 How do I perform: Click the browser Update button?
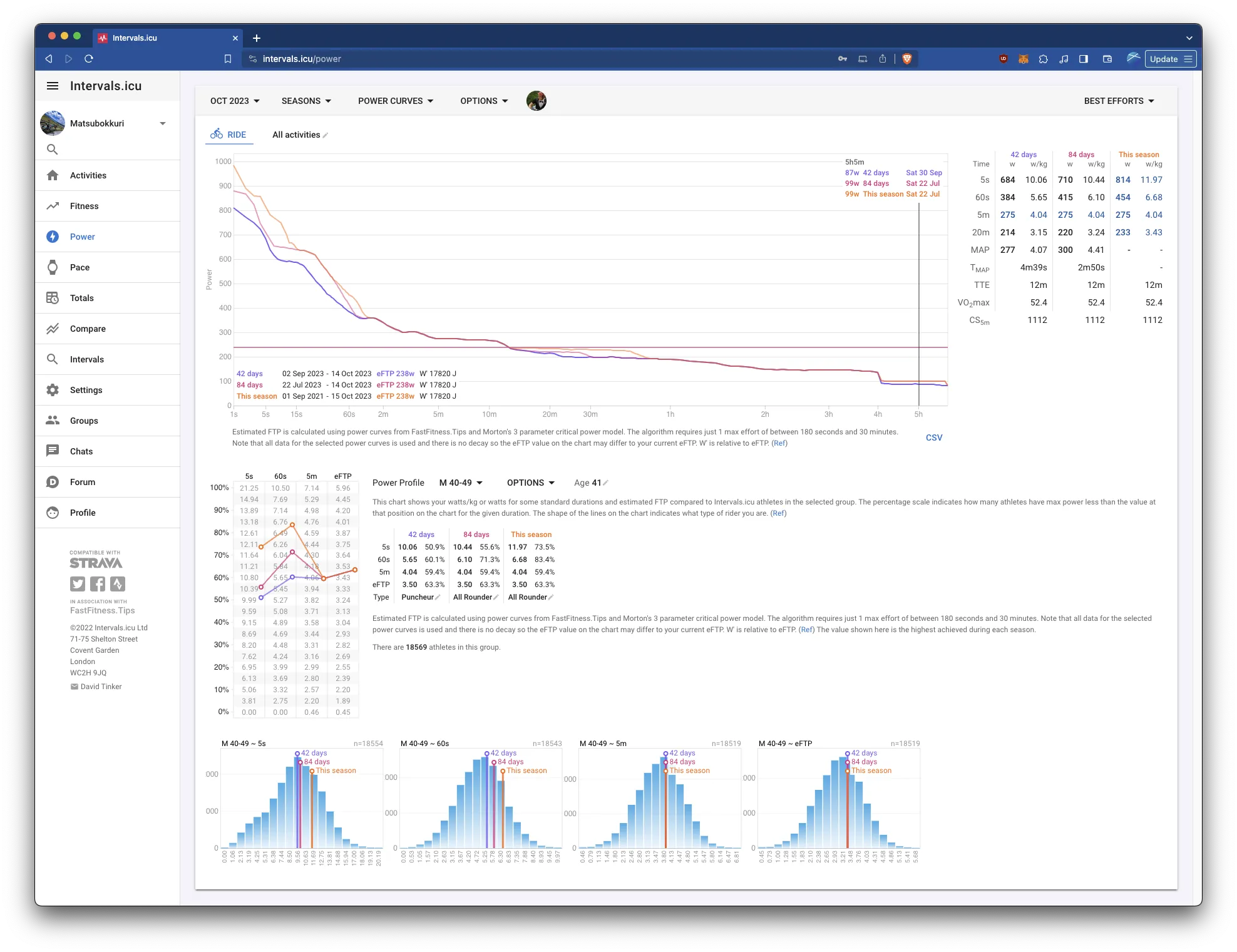tap(1164, 59)
